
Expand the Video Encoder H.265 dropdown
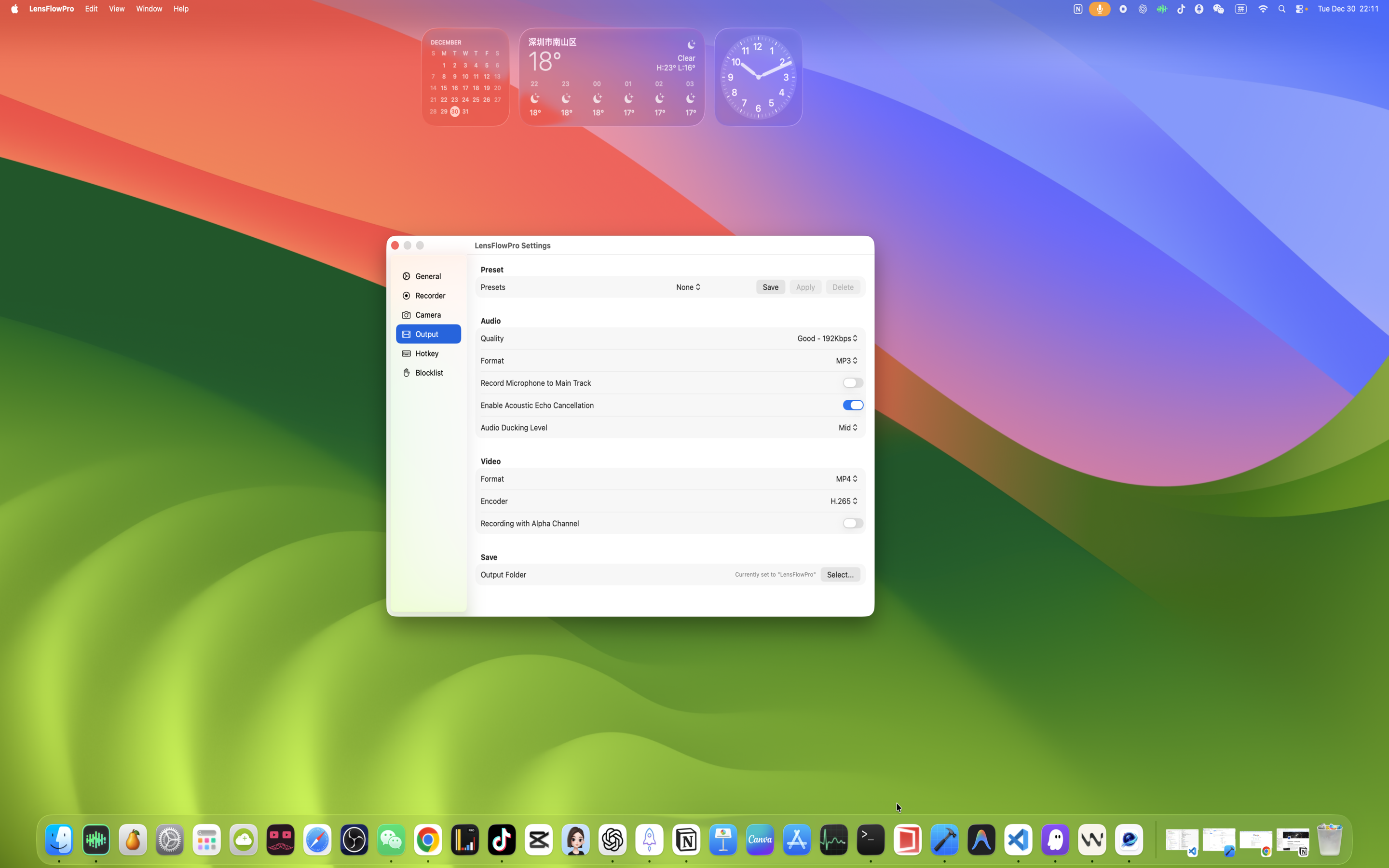point(843,501)
